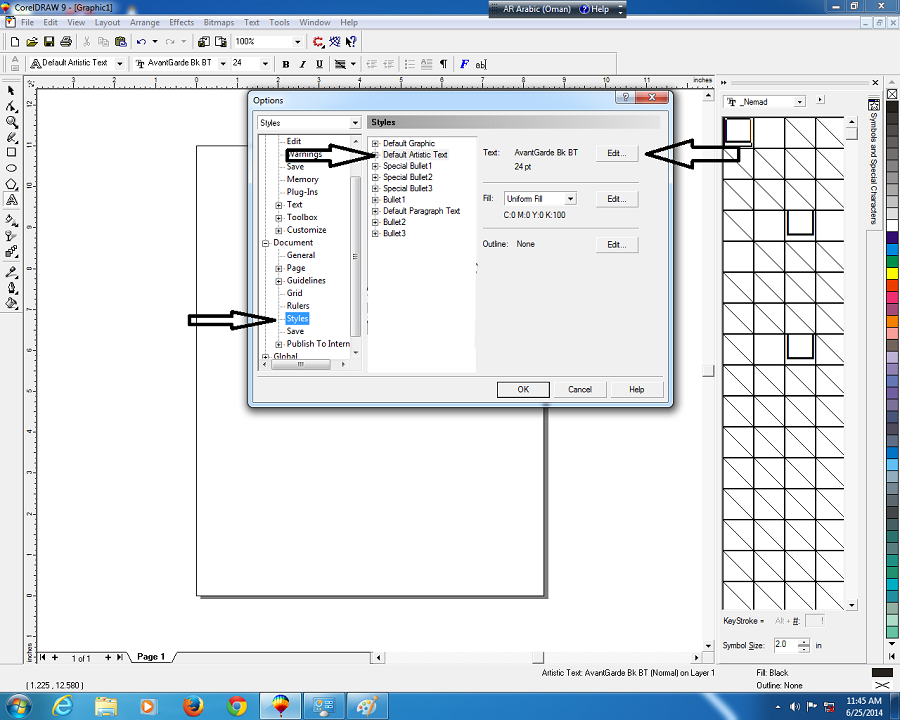900x720 pixels.
Task: Click the Edit Text ab icon
Action: [481, 64]
